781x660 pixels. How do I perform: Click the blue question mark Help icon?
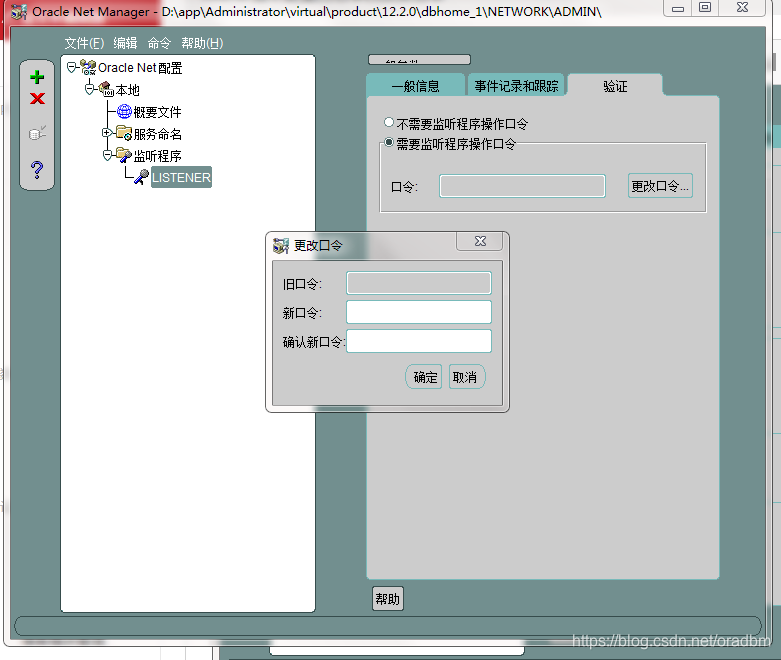(37, 170)
